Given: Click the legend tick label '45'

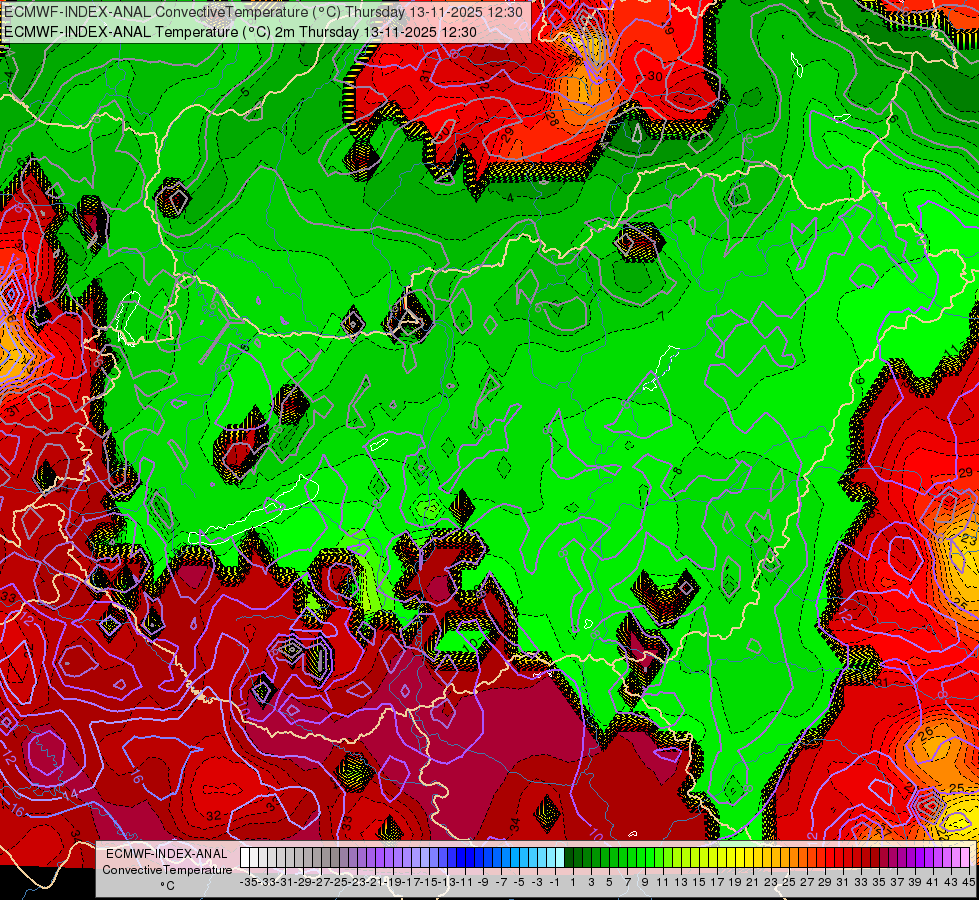Looking at the screenshot, I should pyautogui.click(x=969, y=882).
